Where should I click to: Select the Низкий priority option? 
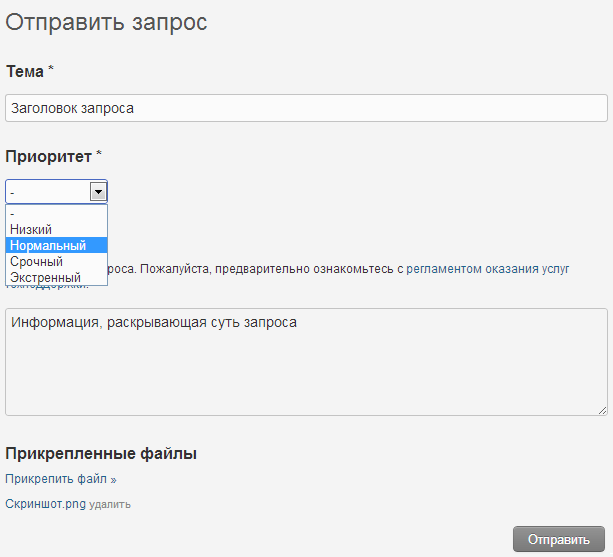click(31, 229)
